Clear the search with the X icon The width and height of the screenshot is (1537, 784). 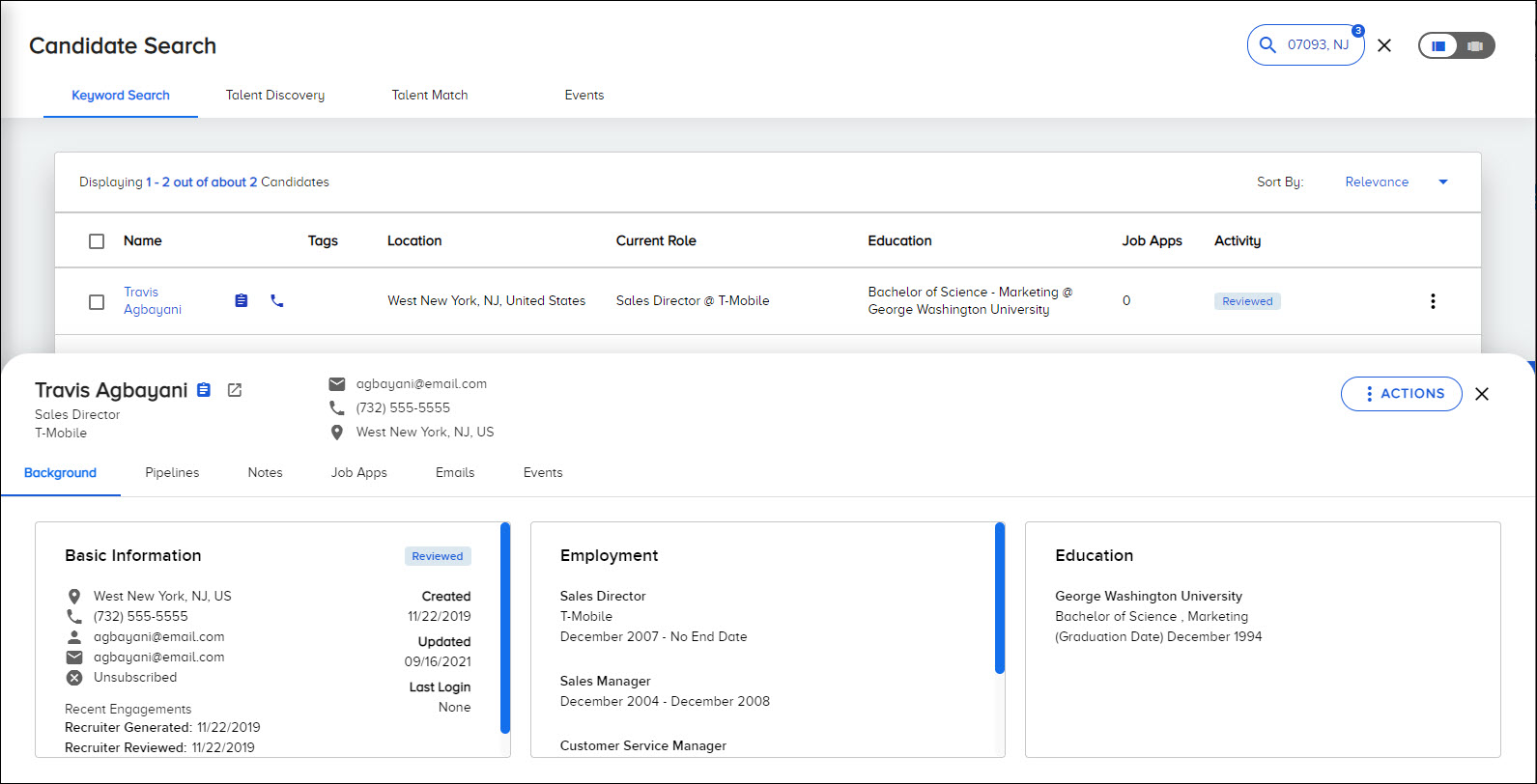pyautogui.click(x=1383, y=45)
